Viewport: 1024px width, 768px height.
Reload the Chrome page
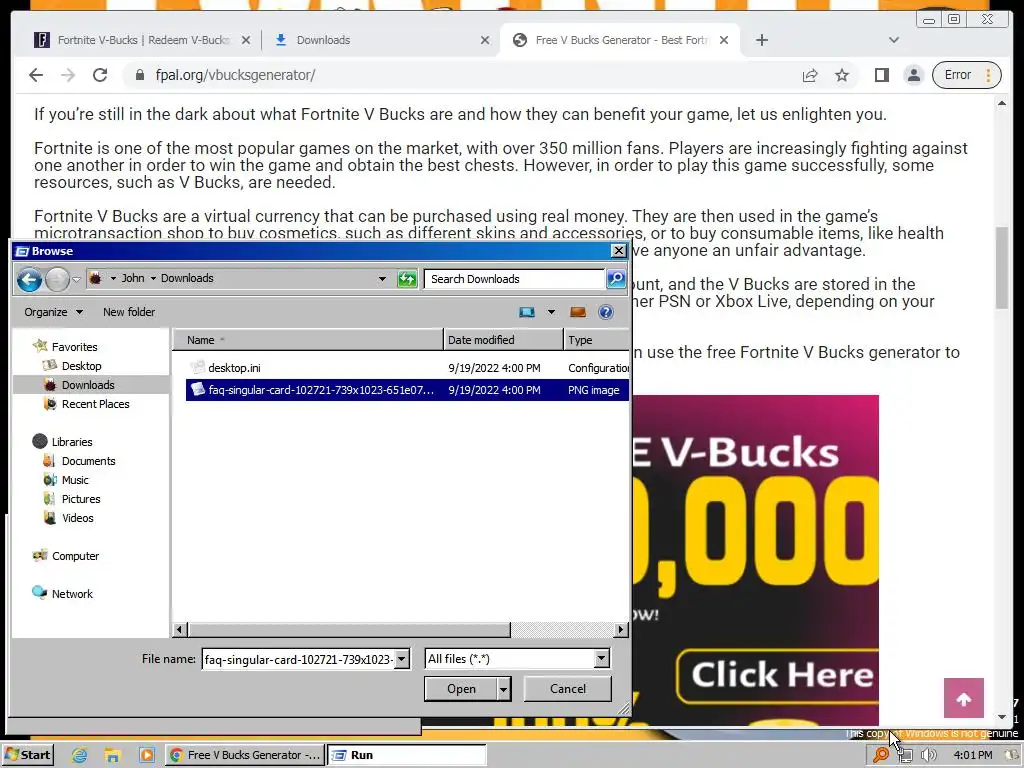pyautogui.click(x=100, y=75)
